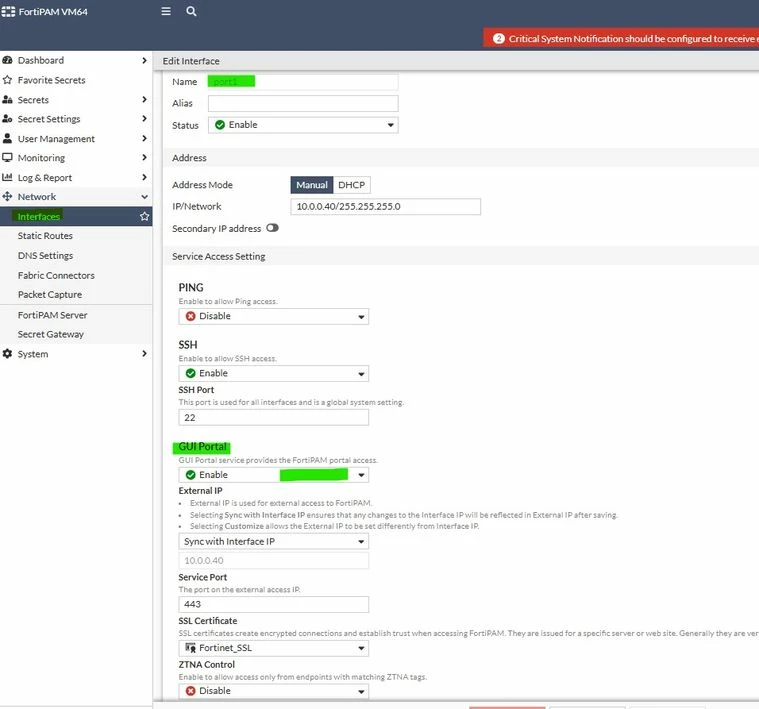Click the Secret Settings icon
The height and width of the screenshot is (709, 759).
click(x=7, y=119)
